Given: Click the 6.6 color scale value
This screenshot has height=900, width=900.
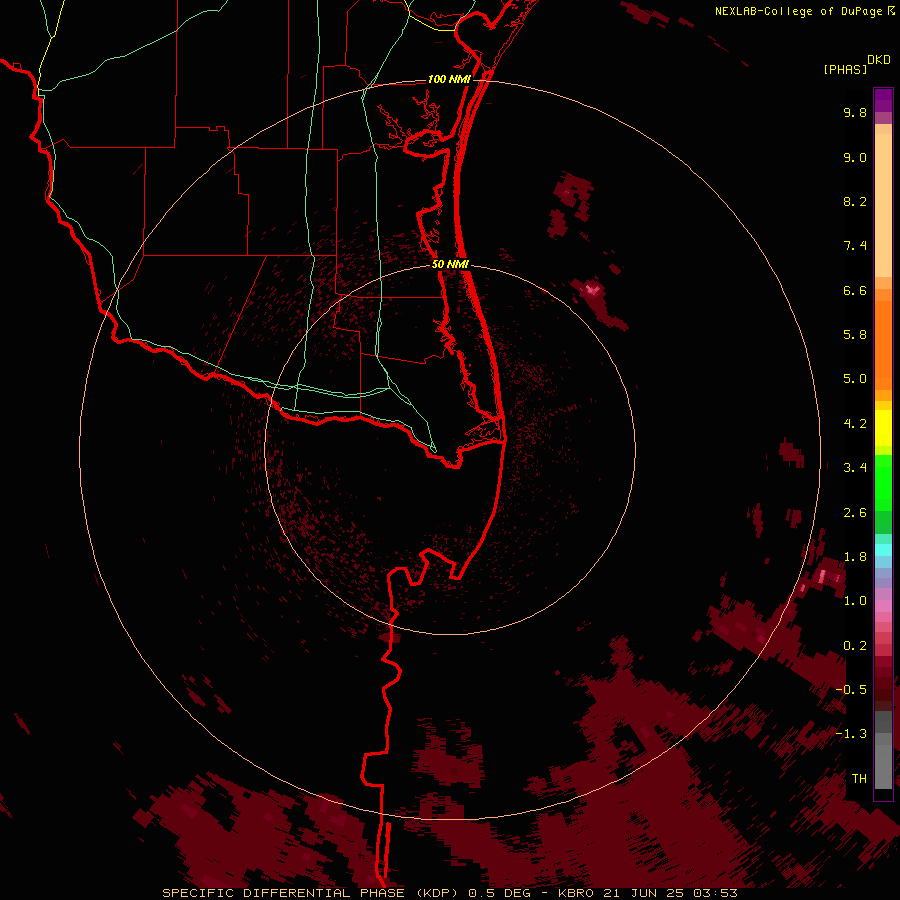Looking at the screenshot, I should 855,290.
